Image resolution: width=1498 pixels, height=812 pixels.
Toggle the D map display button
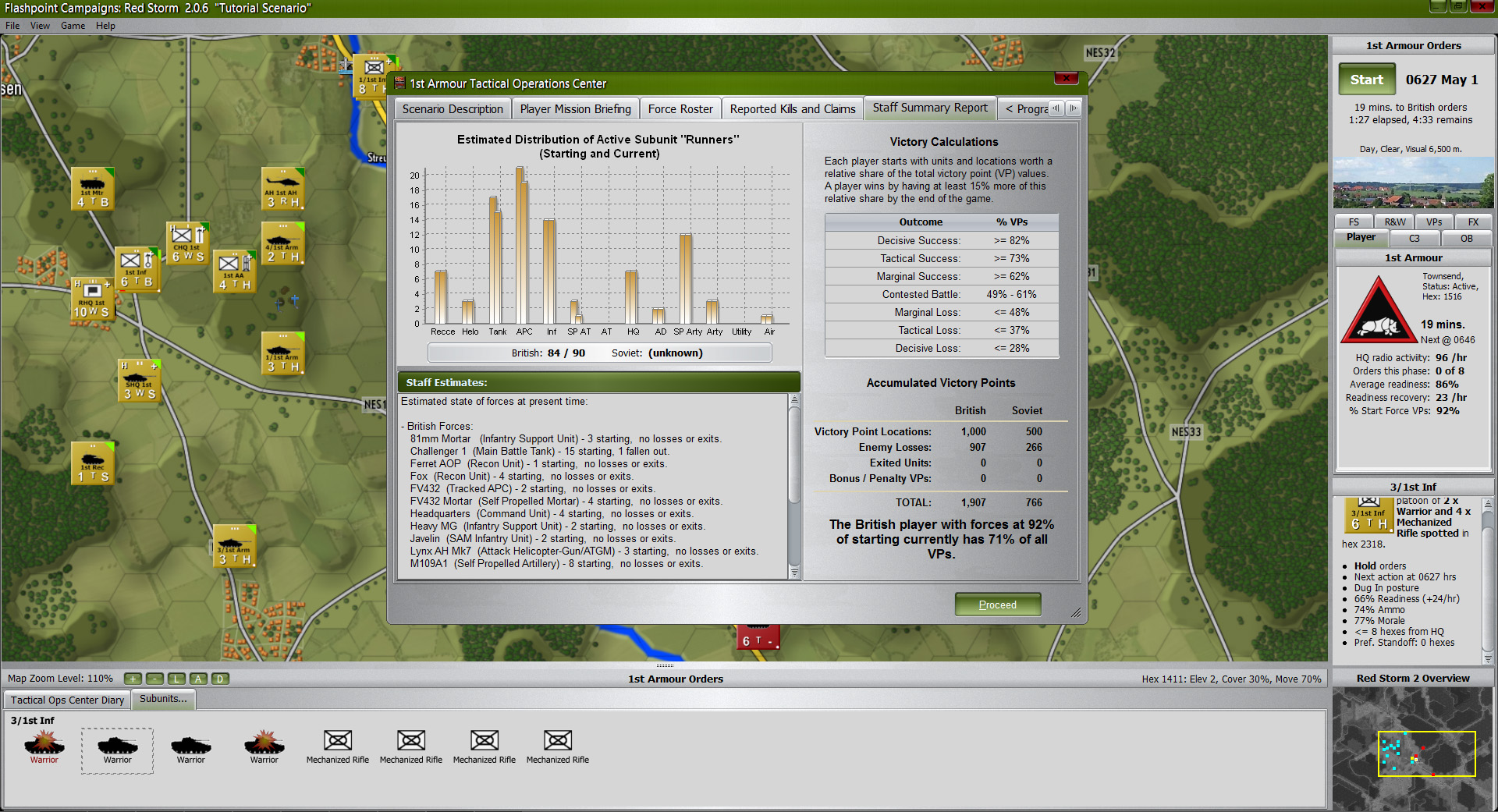pos(220,679)
